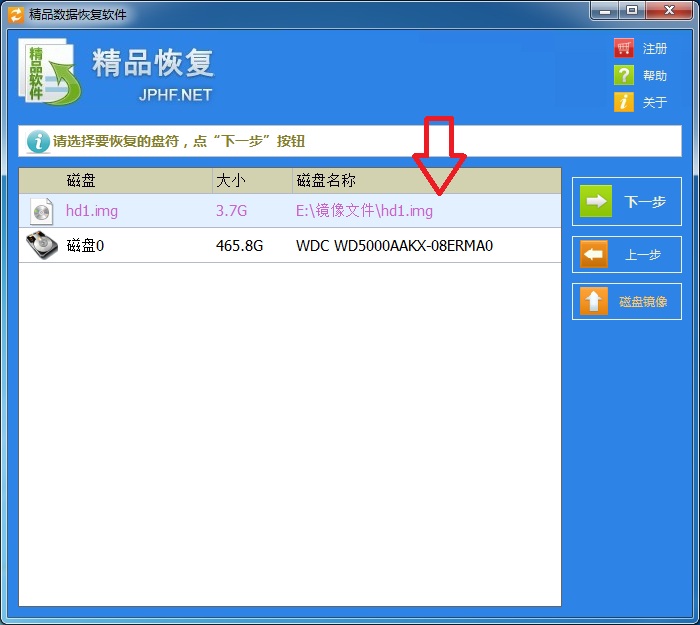700x625 pixels.
Task: Click the 下一步 (Next) button
Action: point(626,201)
